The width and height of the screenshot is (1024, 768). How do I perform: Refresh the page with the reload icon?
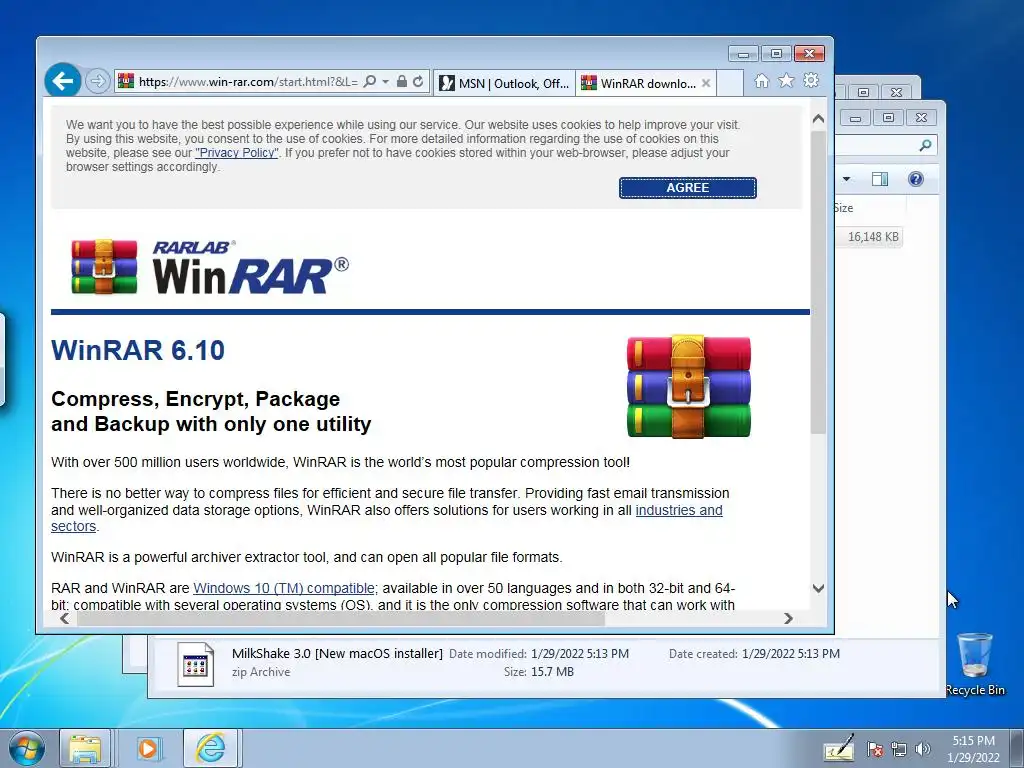(x=418, y=82)
